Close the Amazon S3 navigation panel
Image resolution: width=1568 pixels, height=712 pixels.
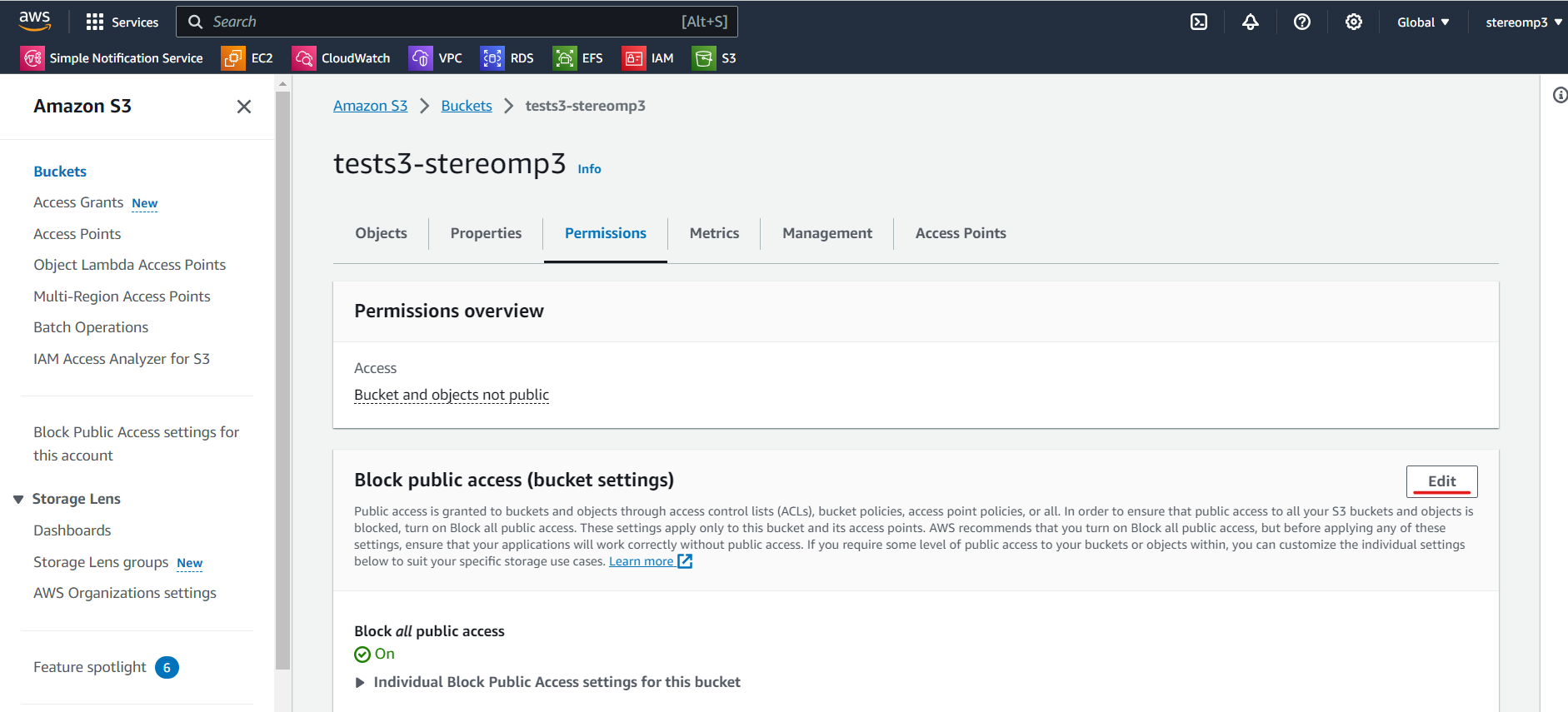coord(244,107)
